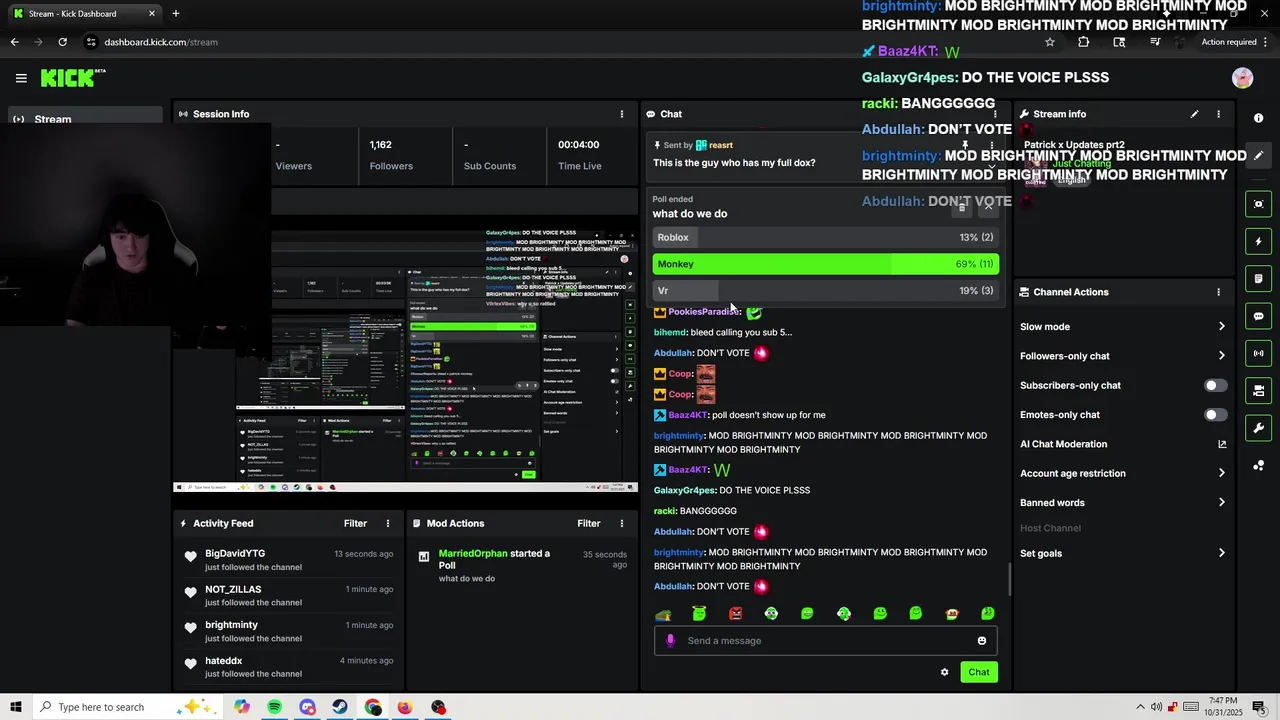This screenshot has height=720, width=1280.
Task: Click microphone icon in message box
Action: (670, 641)
